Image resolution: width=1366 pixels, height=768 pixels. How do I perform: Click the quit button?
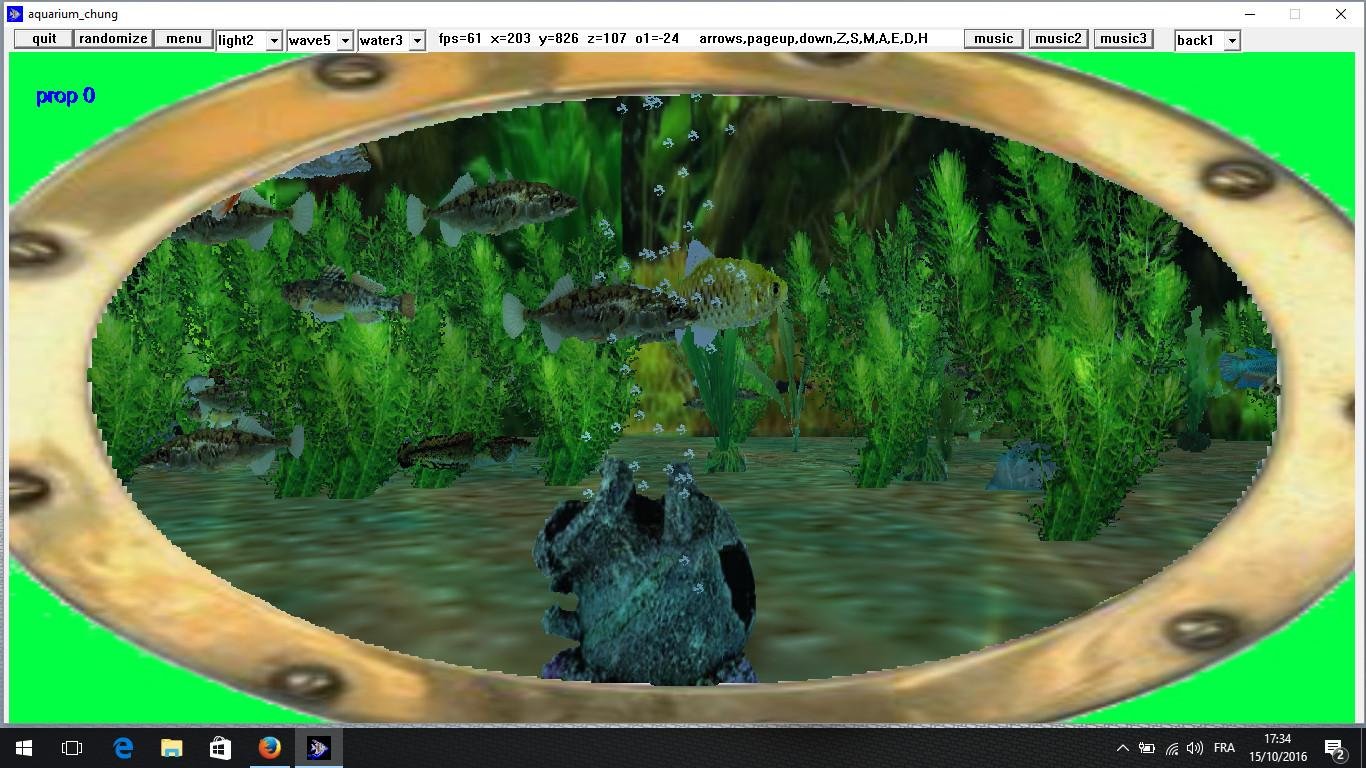pos(42,38)
